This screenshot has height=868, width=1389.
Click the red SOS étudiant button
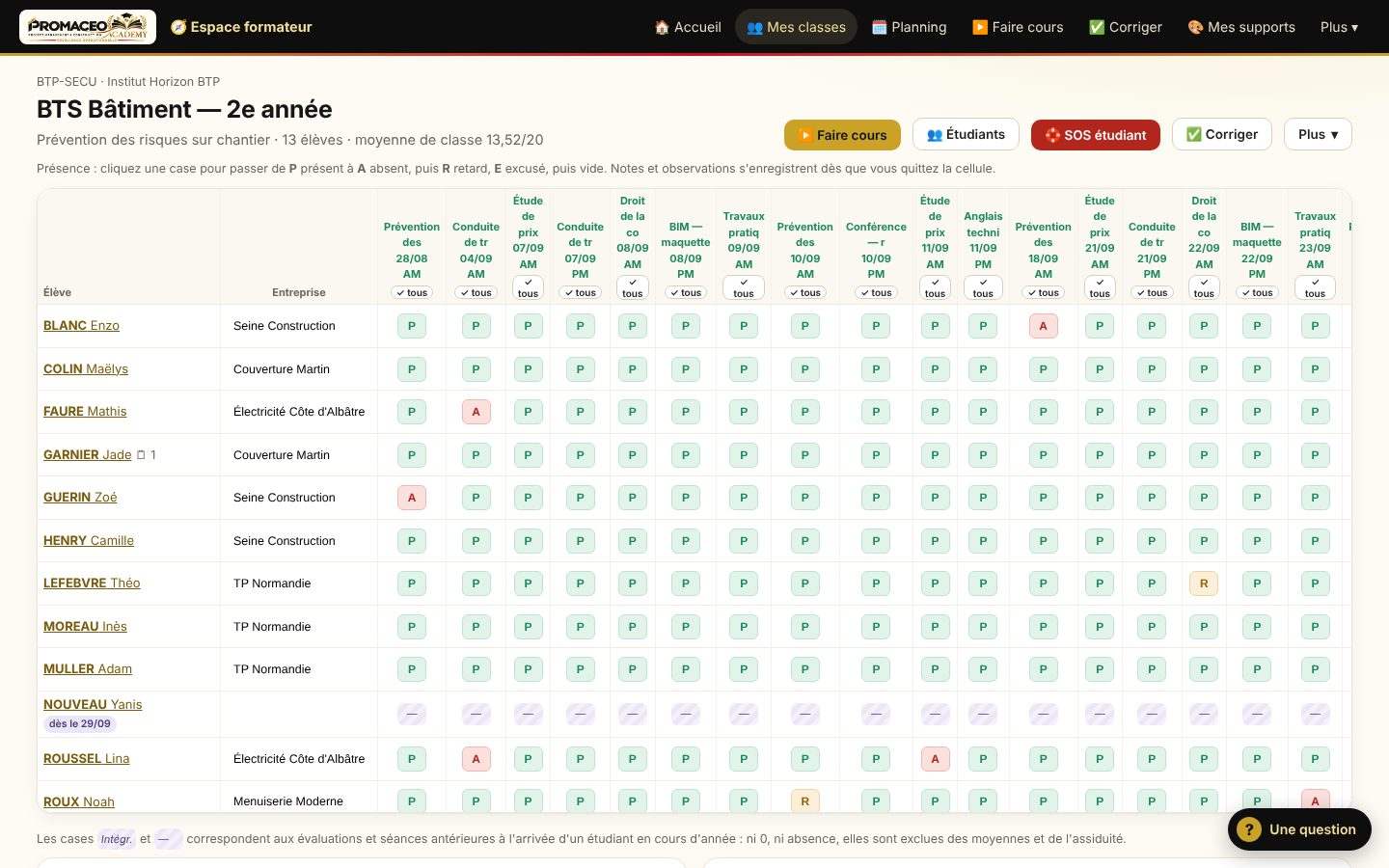click(1096, 135)
